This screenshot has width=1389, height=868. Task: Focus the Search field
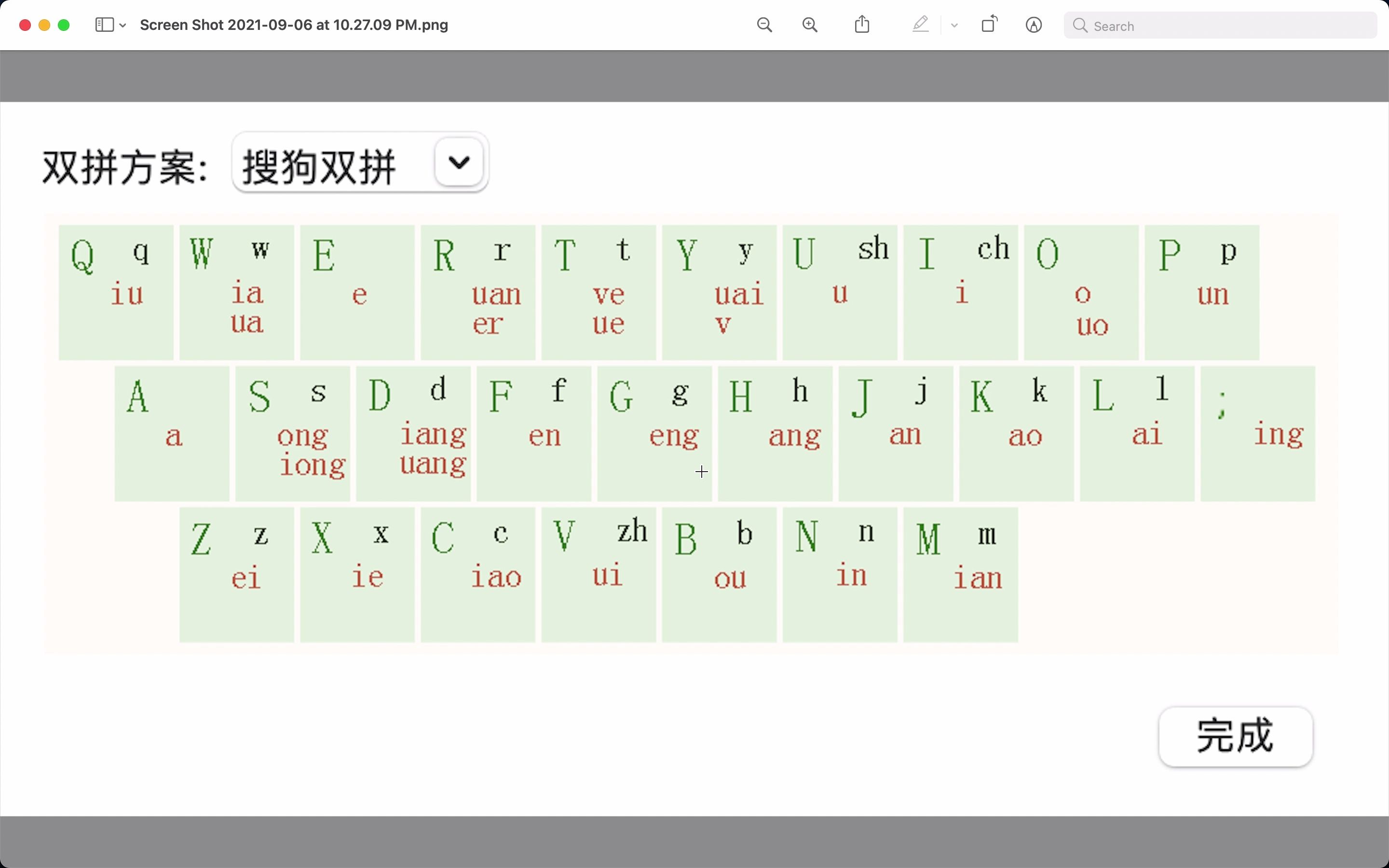(x=1220, y=25)
